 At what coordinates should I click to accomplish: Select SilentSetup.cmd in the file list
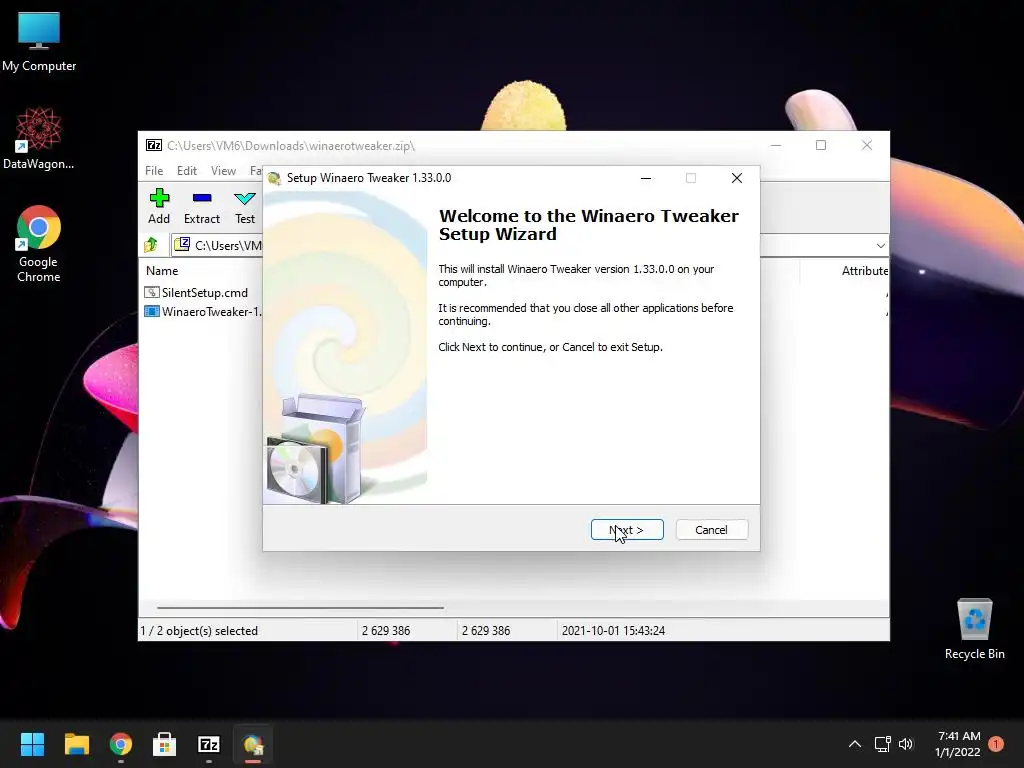(204, 293)
